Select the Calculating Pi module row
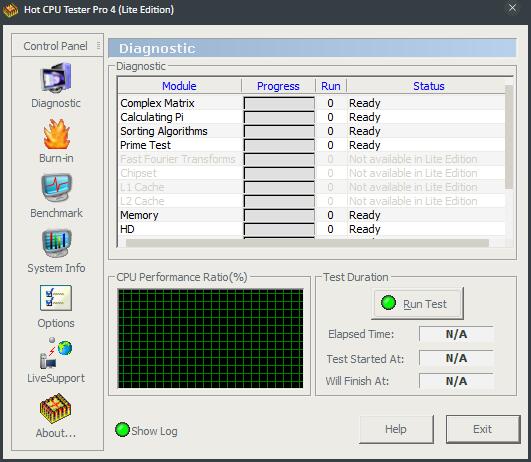 tap(311, 117)
